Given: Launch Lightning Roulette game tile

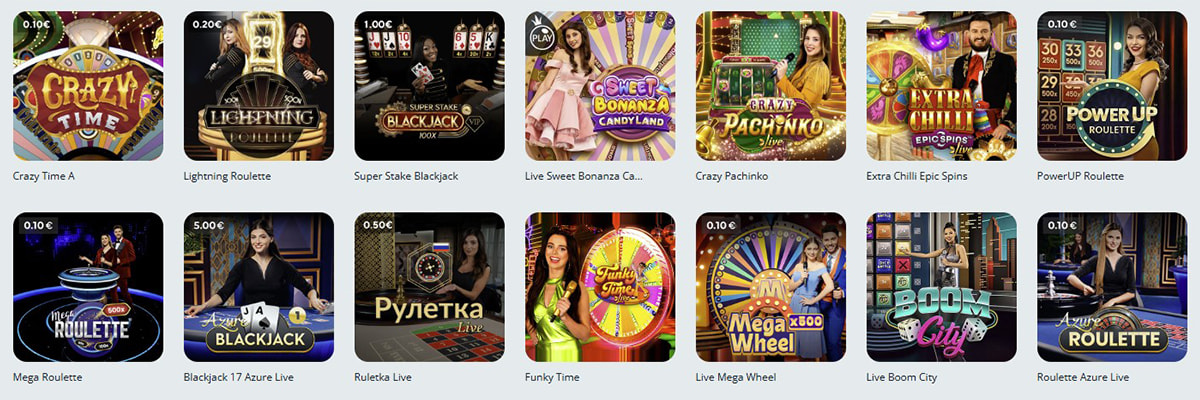Looking at the screenshot, I should tap(259, 86).
